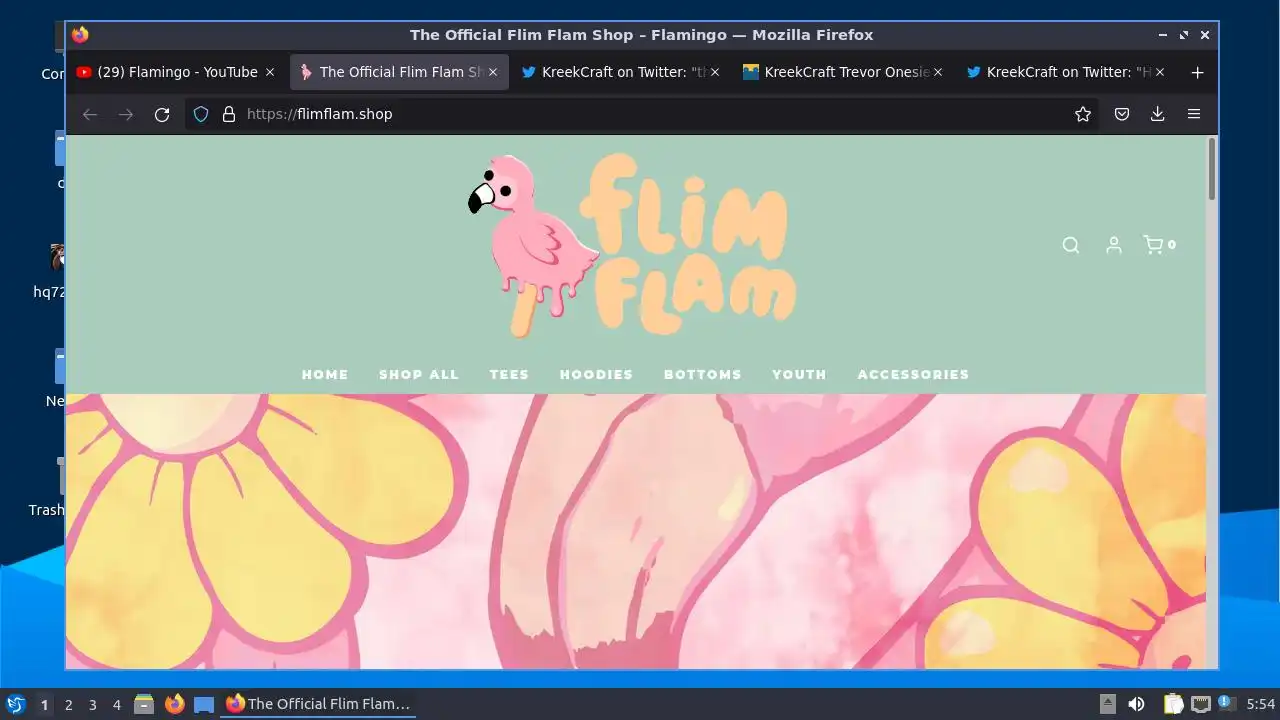Click the 5:54 taskbar clock
1280x720 pixels.
click(x=1261, y=704)
